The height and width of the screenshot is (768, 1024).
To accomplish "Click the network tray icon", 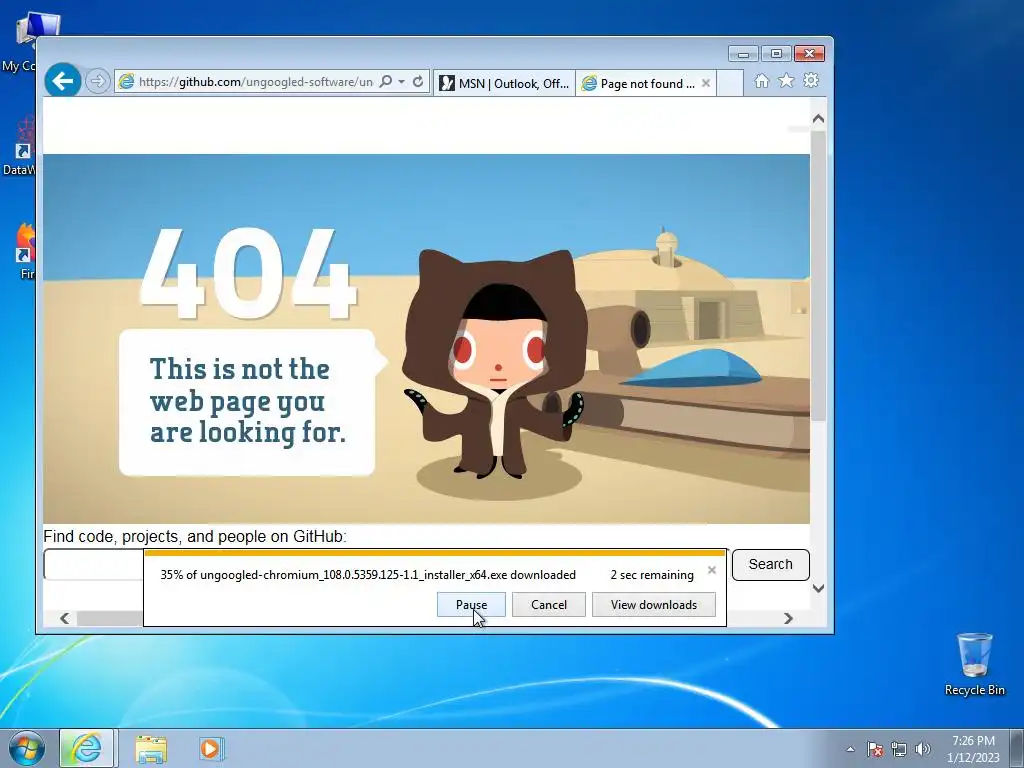I will pos(899,749).
